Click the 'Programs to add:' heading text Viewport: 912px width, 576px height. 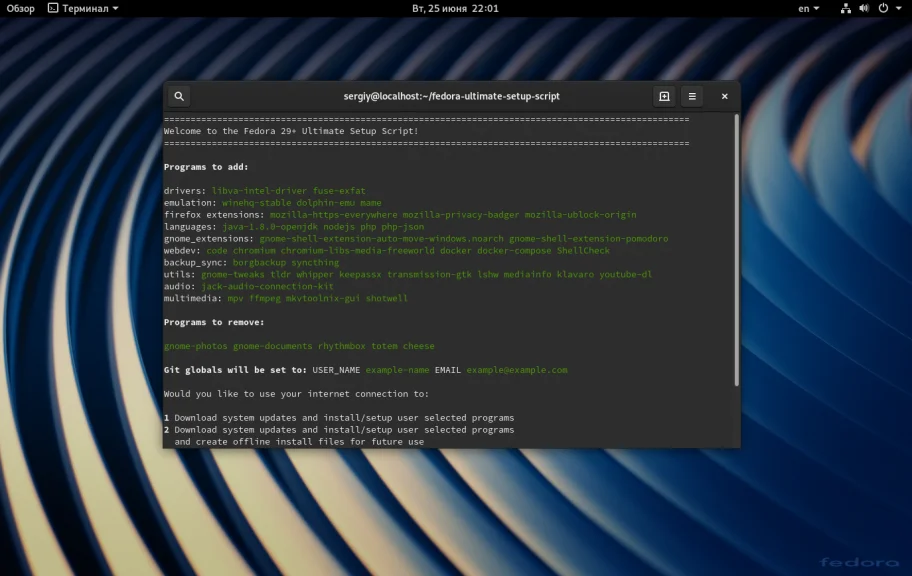206,167
